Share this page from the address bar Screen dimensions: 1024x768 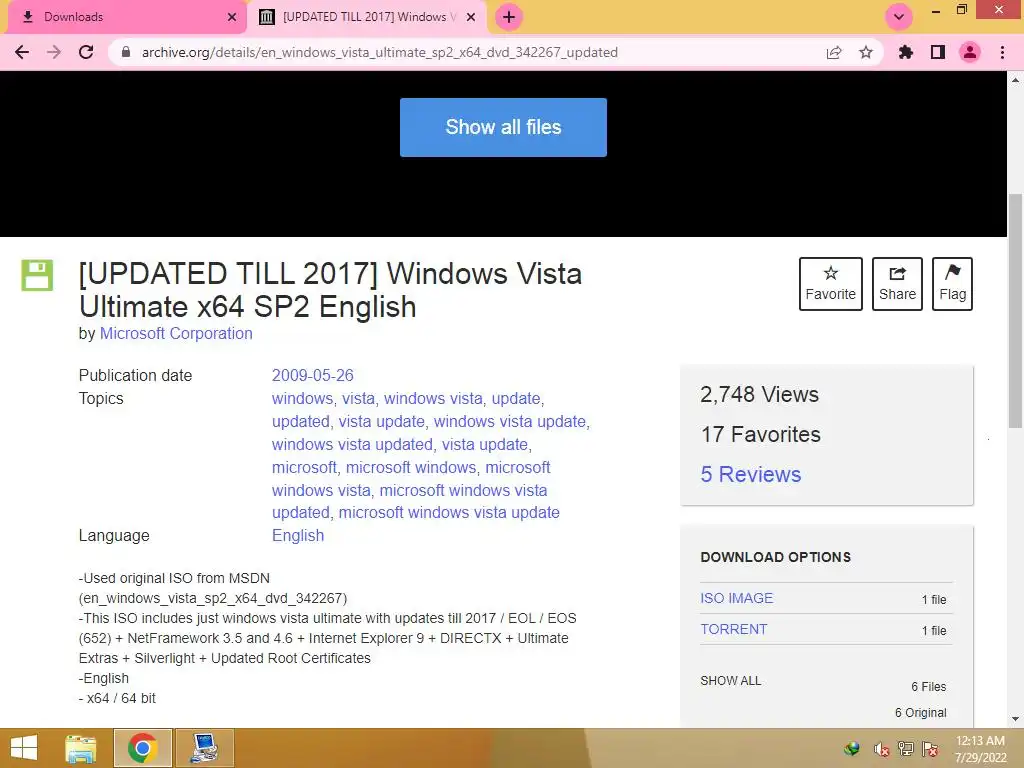click(834, 52)
